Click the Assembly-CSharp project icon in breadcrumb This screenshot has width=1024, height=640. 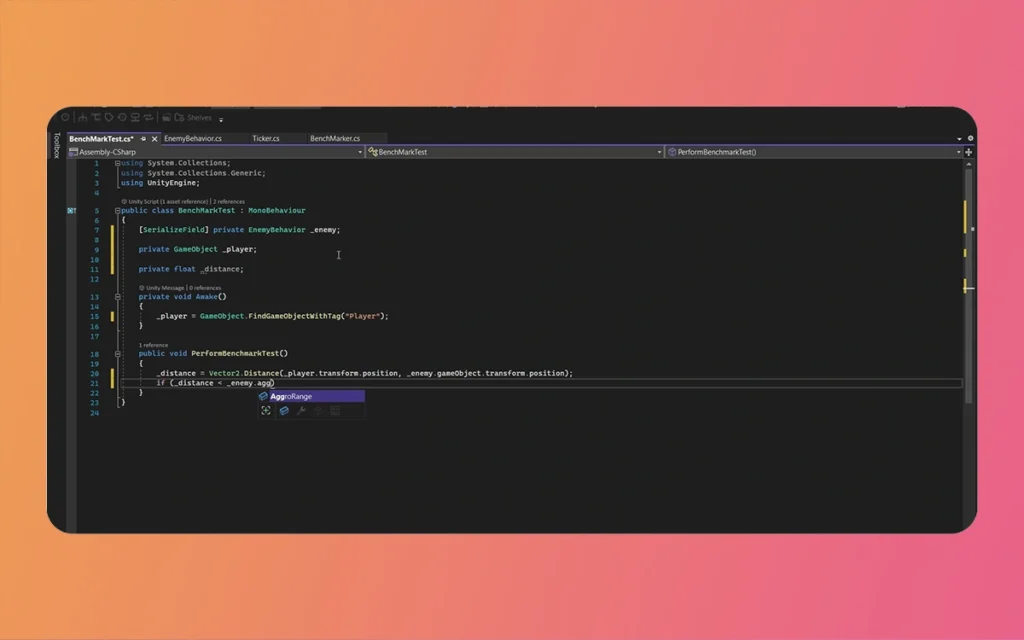click(73, 152)
